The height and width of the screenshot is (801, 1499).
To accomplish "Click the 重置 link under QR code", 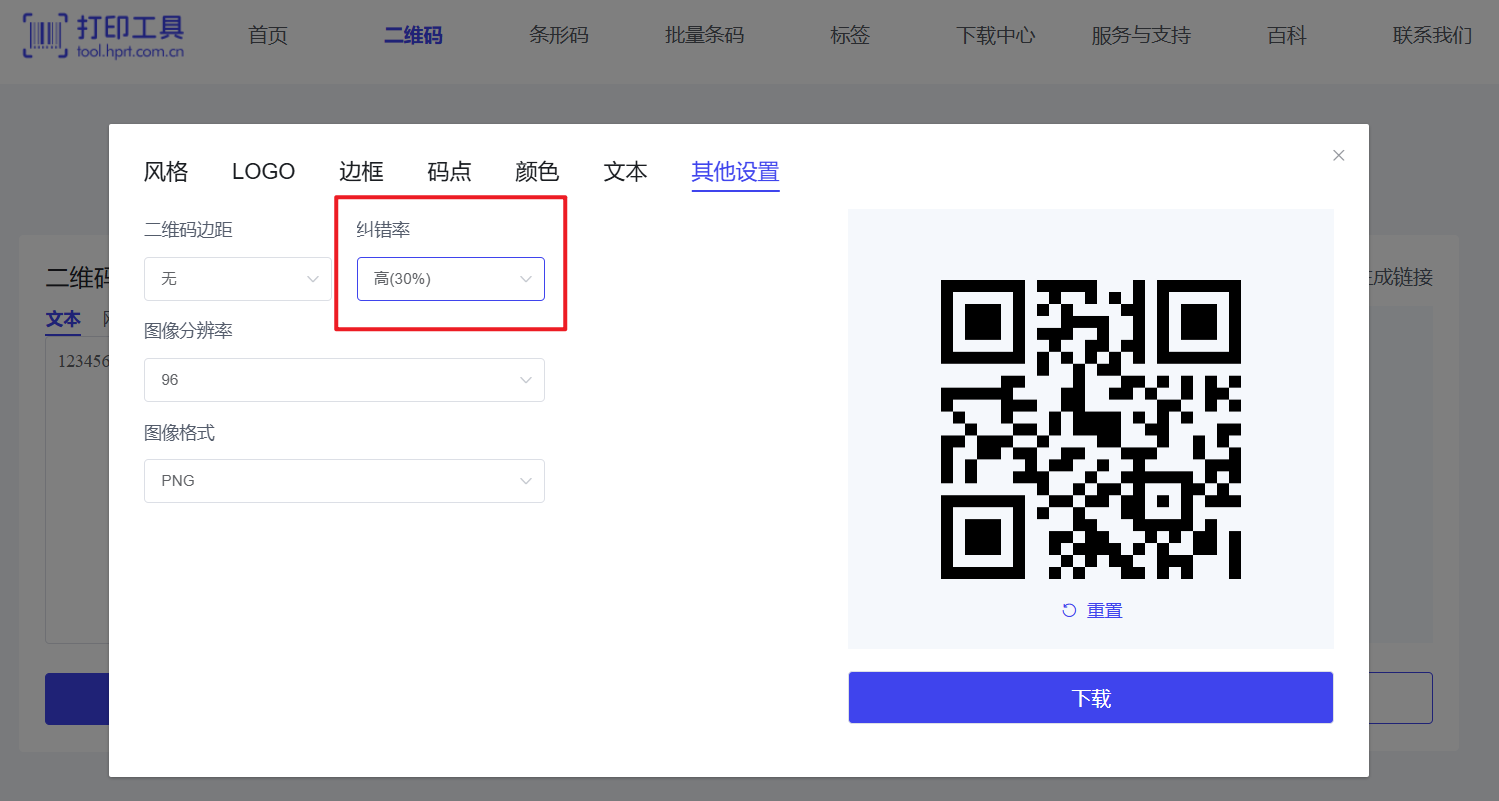I will (x=1105, y=610).
